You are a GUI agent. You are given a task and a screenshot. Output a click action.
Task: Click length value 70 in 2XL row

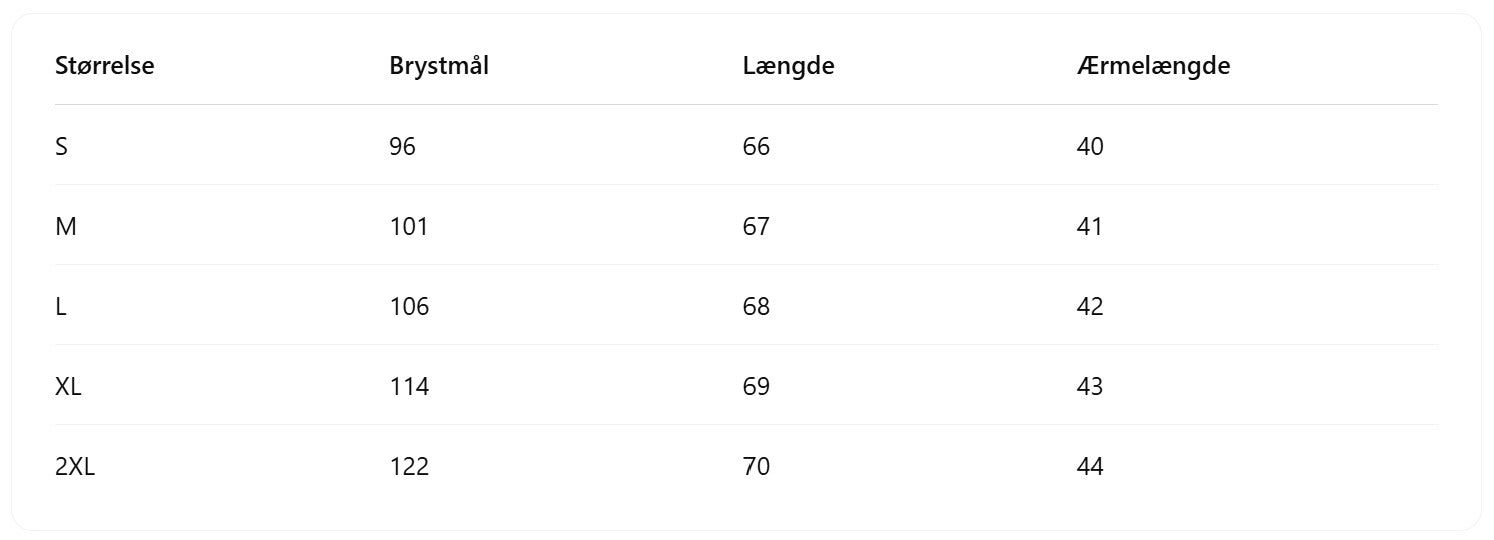(x=757, y=467)
